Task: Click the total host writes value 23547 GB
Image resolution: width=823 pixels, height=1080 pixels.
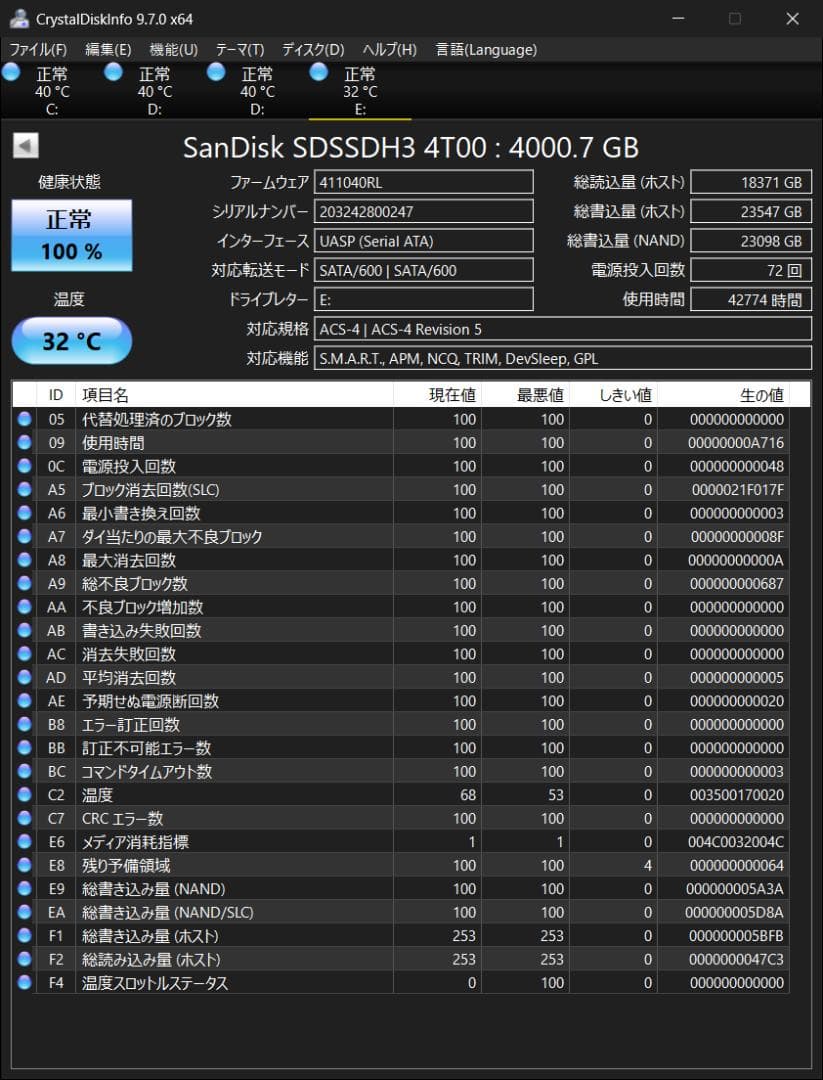Action: [x=751, y=211]
